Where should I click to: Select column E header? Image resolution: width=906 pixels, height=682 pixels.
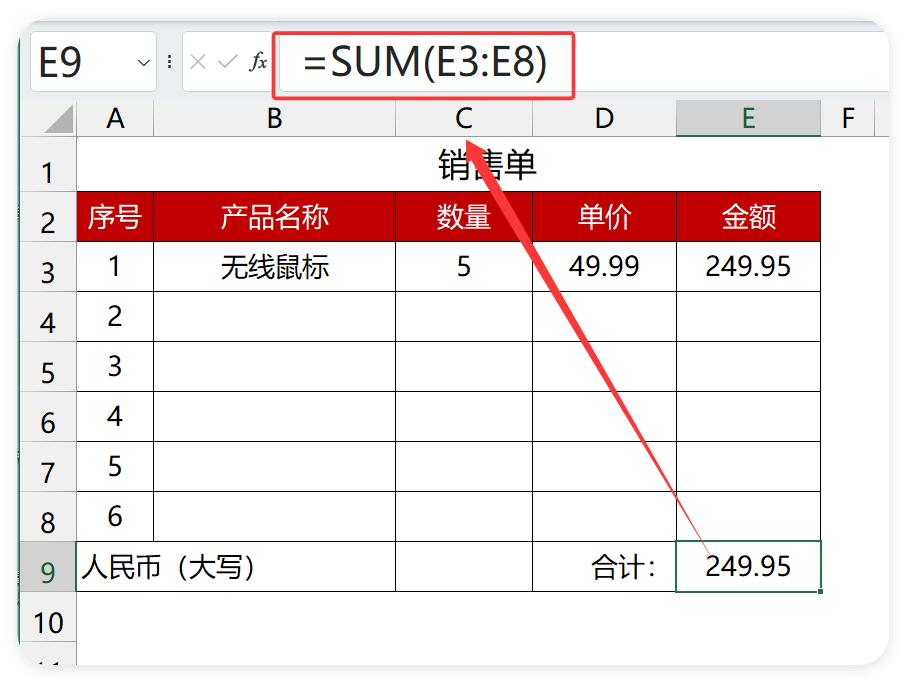click(x=748, y=118)
